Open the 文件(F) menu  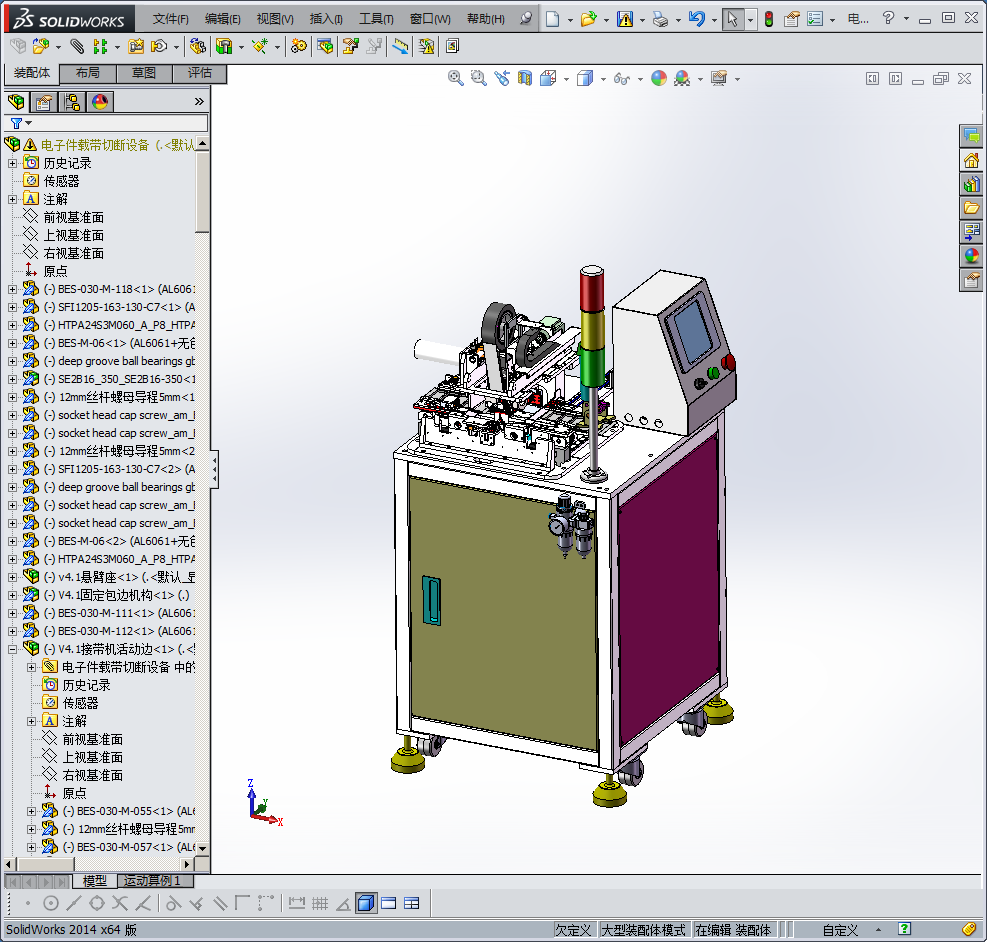170,19
